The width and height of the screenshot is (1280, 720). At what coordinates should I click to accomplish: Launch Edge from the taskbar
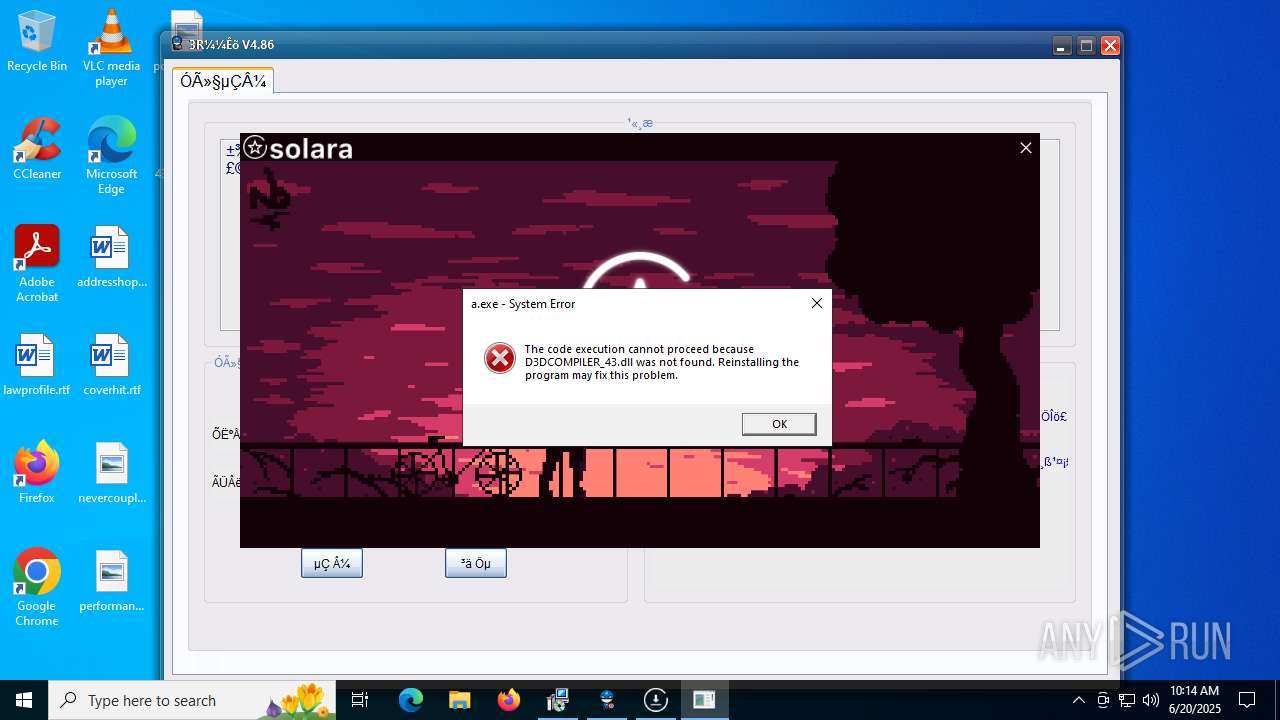[x=411, y=700]
